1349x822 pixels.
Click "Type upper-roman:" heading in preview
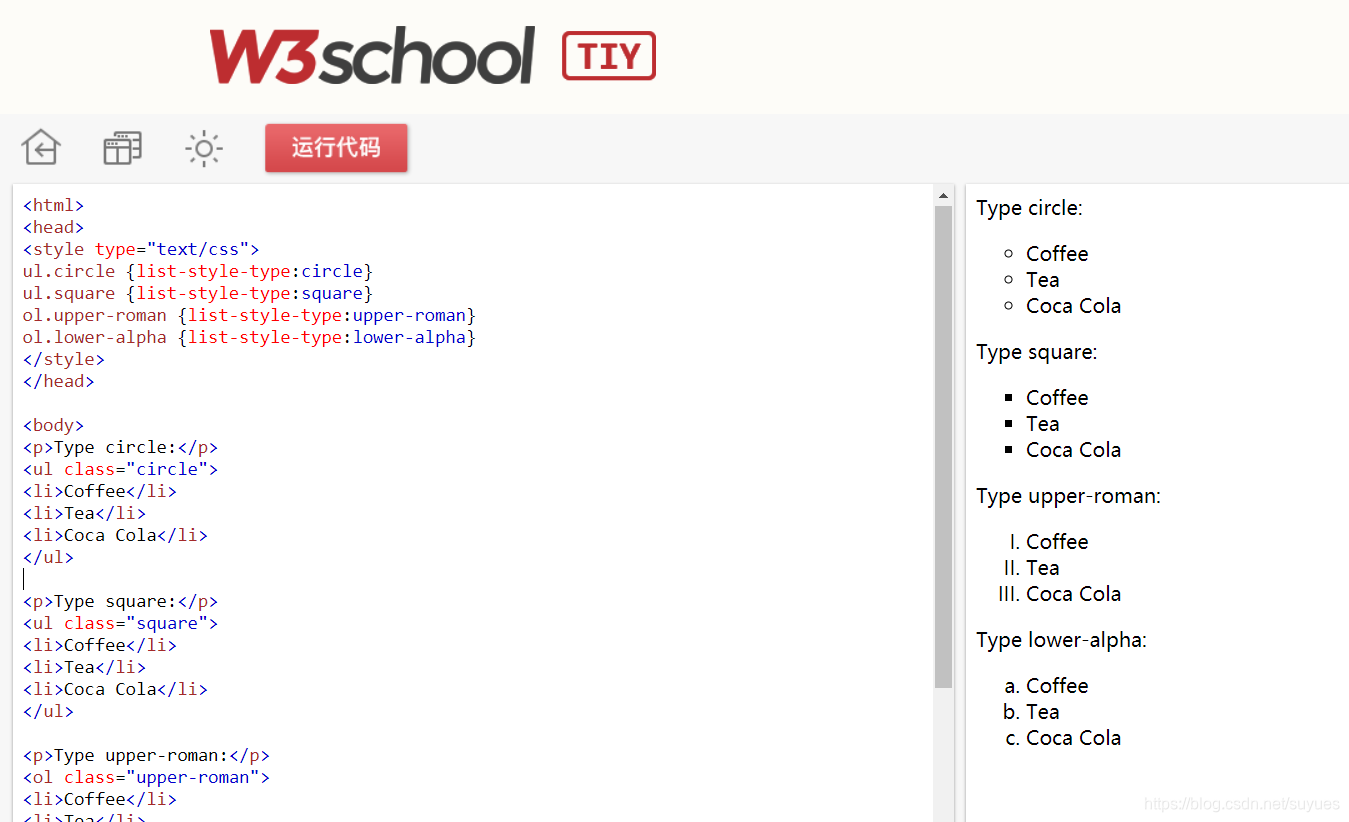tap(1068, 496)
